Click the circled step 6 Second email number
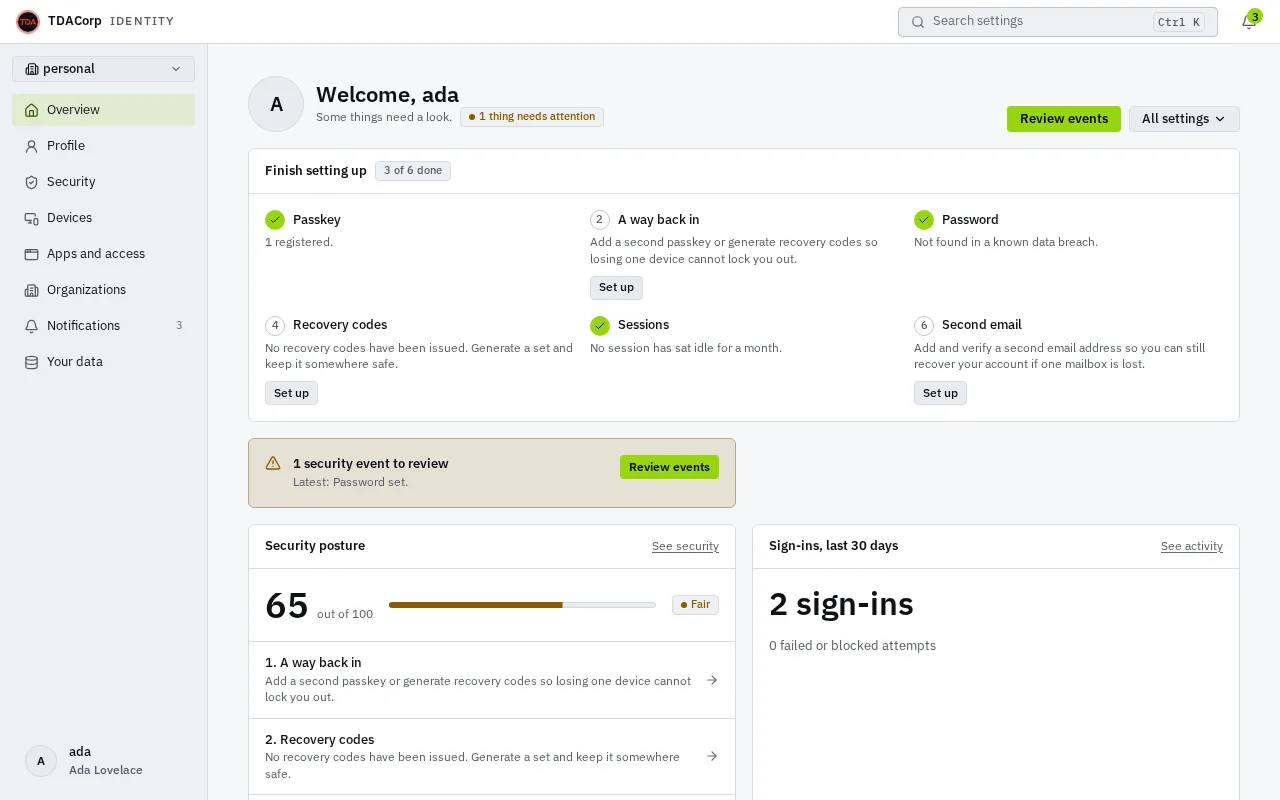1280x800 pixels. [x=924, y=326]
